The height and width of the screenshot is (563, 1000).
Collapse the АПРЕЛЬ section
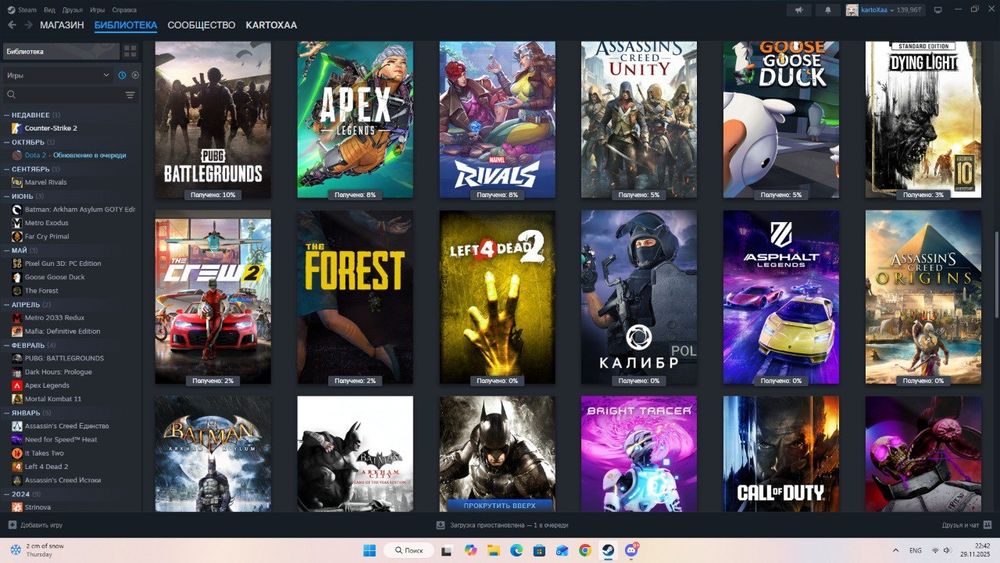(x=7, y=305)
